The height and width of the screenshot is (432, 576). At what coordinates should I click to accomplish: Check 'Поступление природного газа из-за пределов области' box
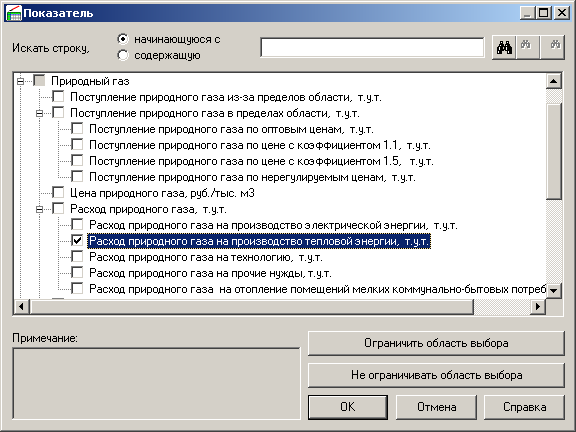(x=58, y=97)
